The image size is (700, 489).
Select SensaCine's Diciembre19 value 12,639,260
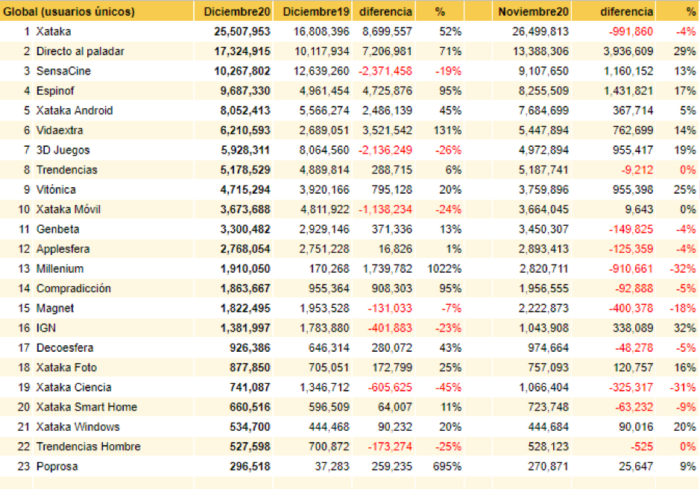point(321,71)
